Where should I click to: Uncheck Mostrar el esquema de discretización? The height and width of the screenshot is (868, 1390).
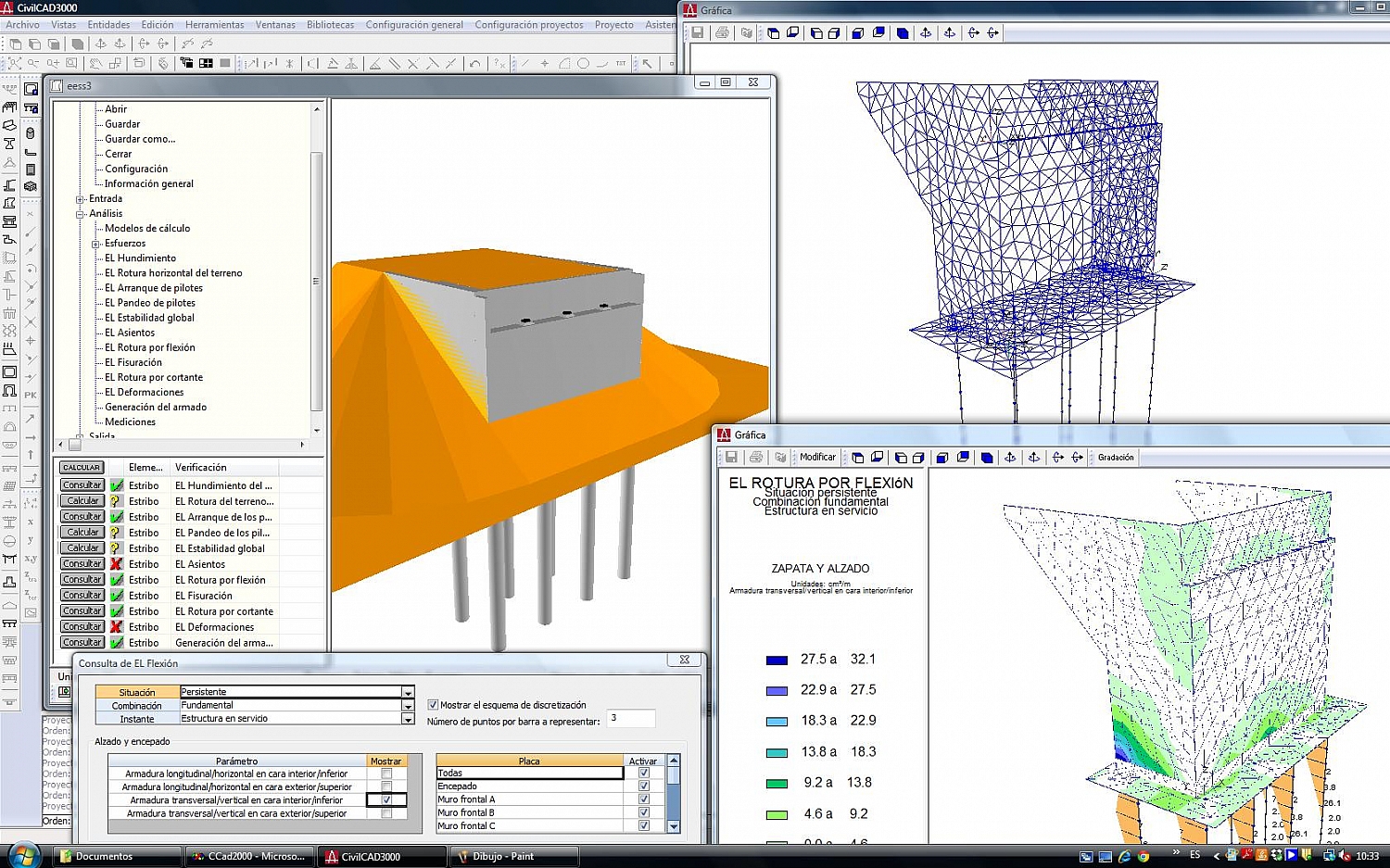point(433,705)
